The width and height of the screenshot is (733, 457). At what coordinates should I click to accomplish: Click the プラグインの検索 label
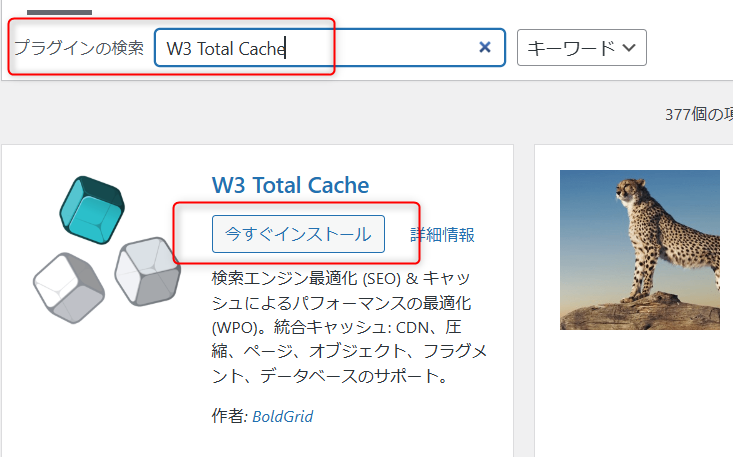[78, 47]
